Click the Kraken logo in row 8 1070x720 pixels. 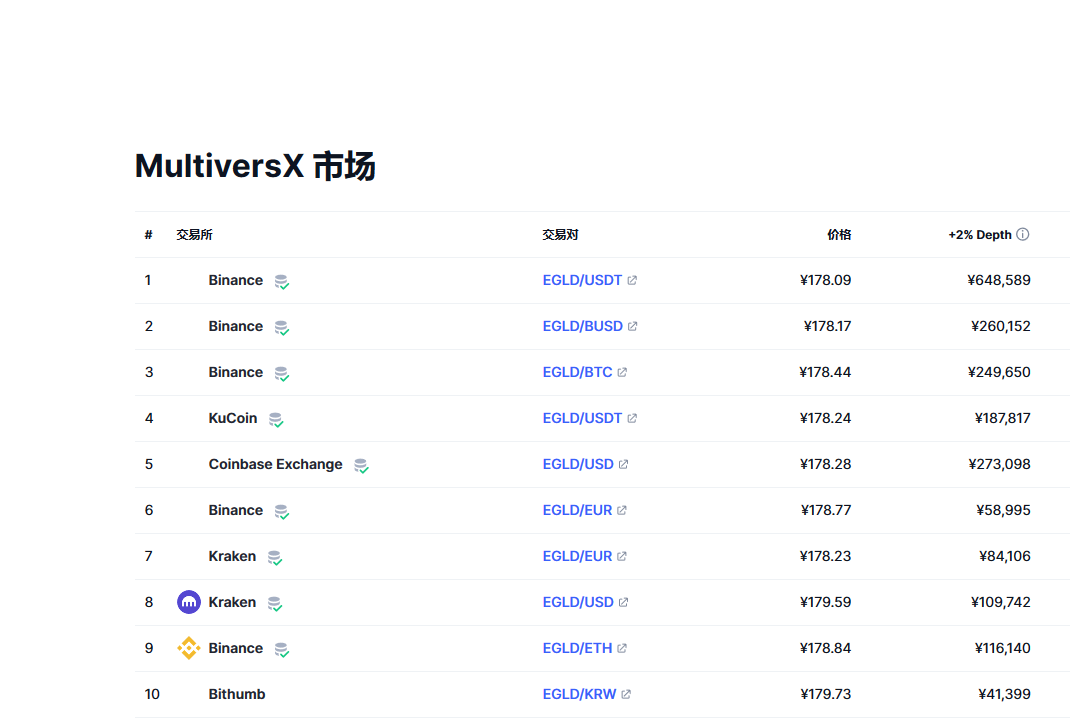click(x=189, y=602)
